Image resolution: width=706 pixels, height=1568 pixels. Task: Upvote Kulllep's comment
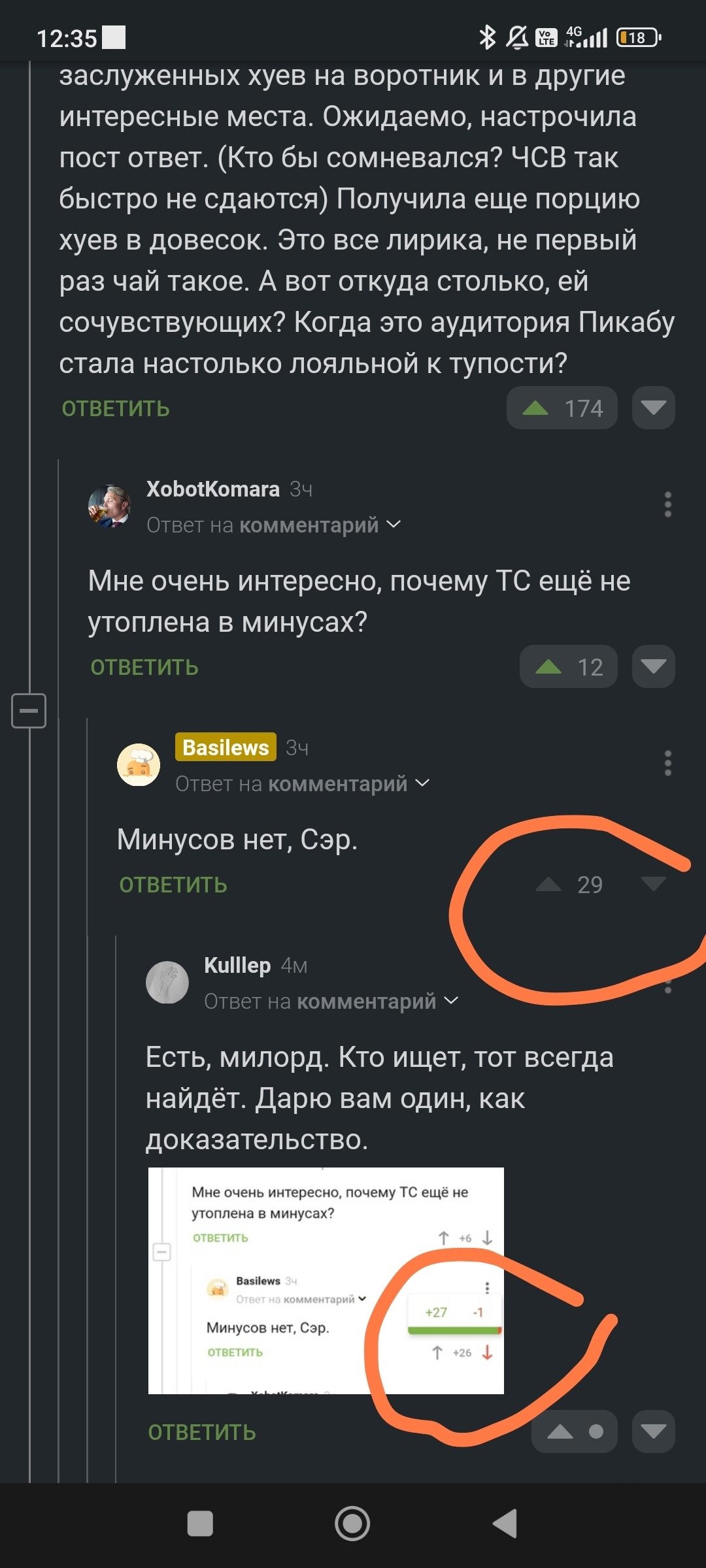(560, 1432)
